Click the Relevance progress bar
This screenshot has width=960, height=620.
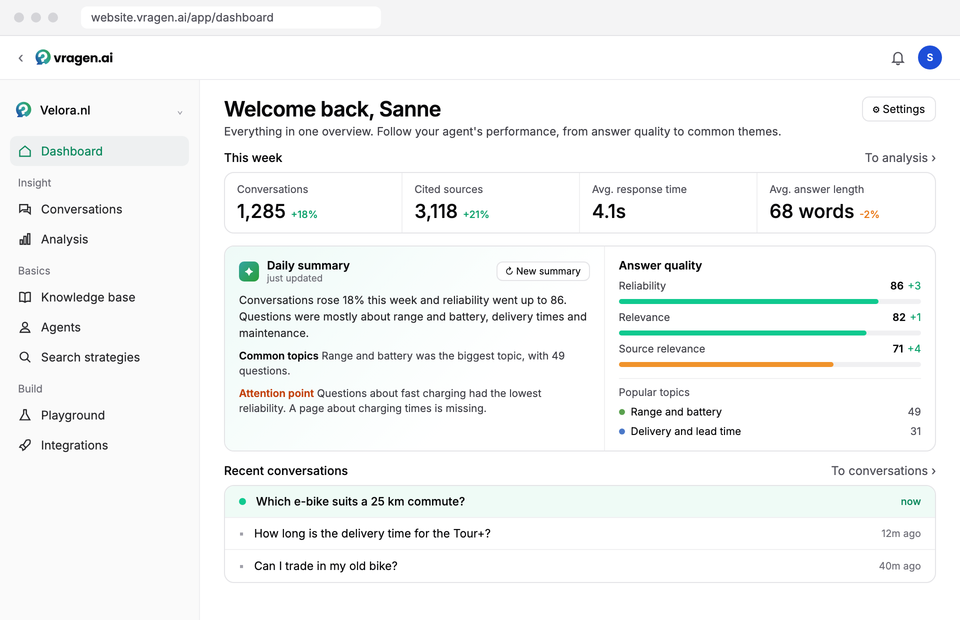click(770, 333)
